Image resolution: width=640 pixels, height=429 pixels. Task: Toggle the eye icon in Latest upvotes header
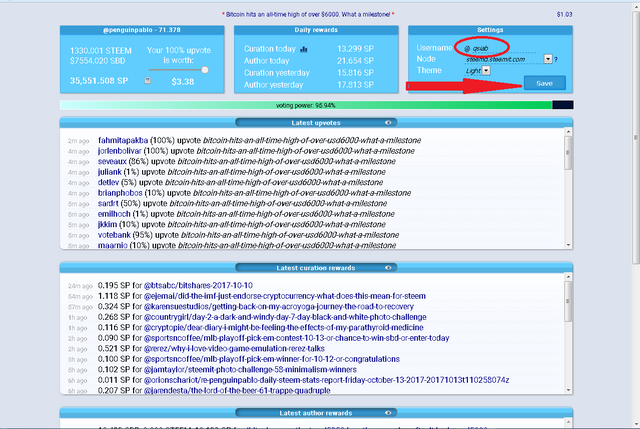point(388,122)
